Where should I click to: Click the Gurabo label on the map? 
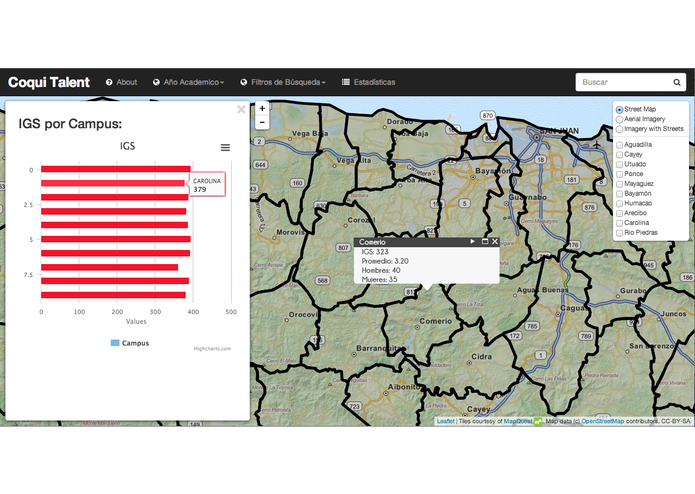pyautogui.click(x=633, y=291)
